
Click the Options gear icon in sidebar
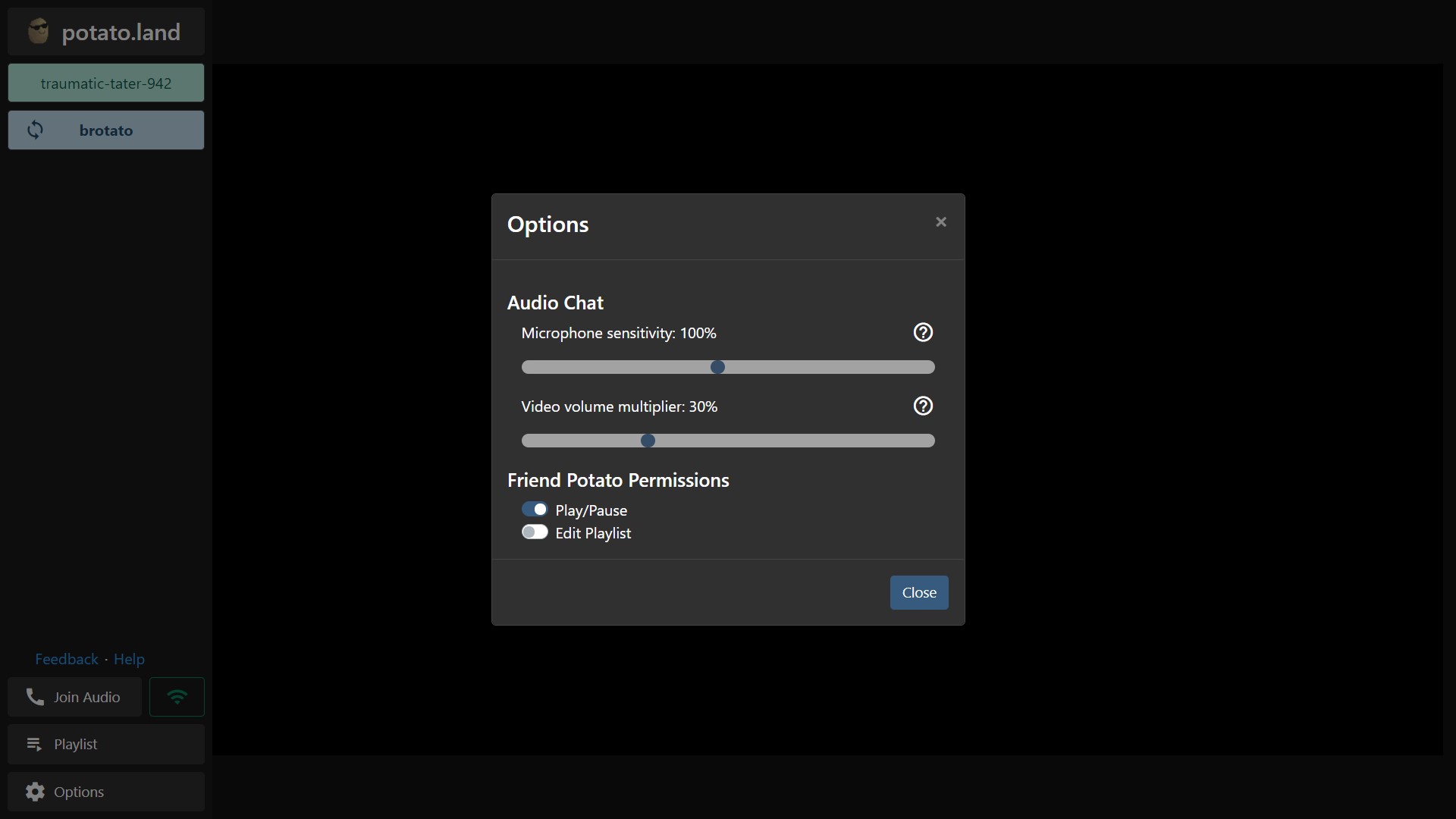35,792
